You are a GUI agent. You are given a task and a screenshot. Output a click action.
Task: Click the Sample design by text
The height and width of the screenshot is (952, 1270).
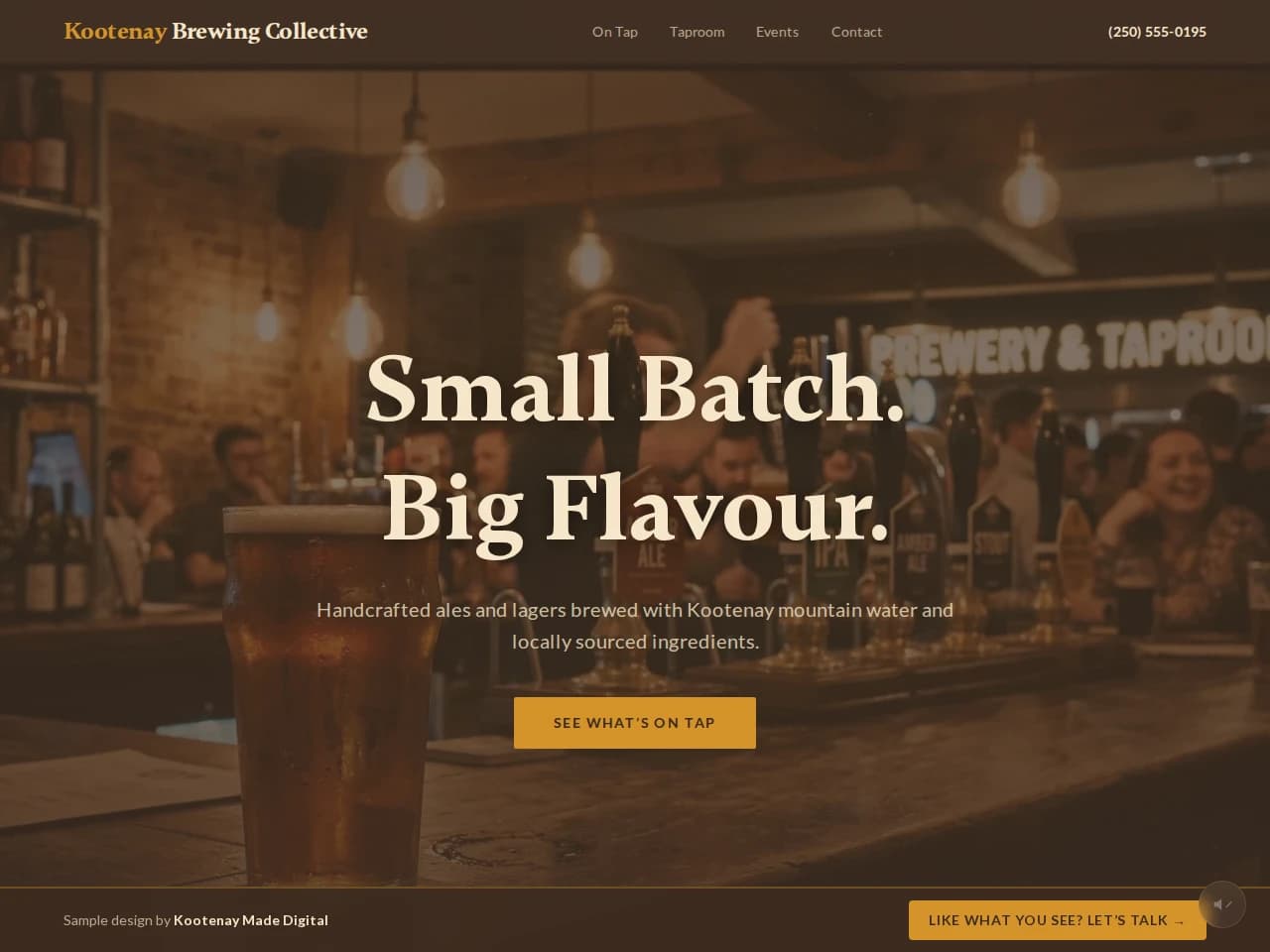coord(117,920)
